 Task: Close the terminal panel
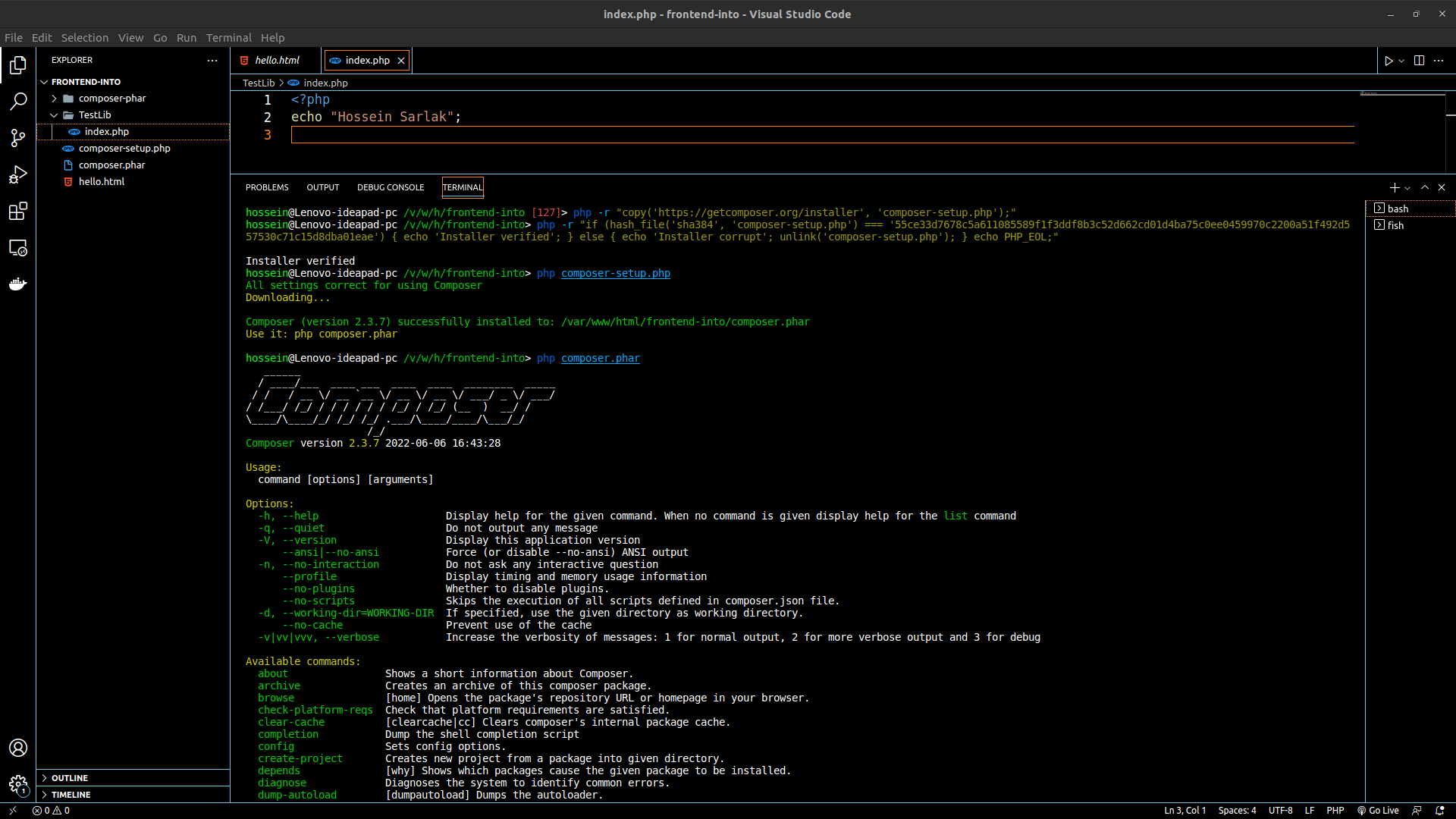click(x=1442, y=187)
